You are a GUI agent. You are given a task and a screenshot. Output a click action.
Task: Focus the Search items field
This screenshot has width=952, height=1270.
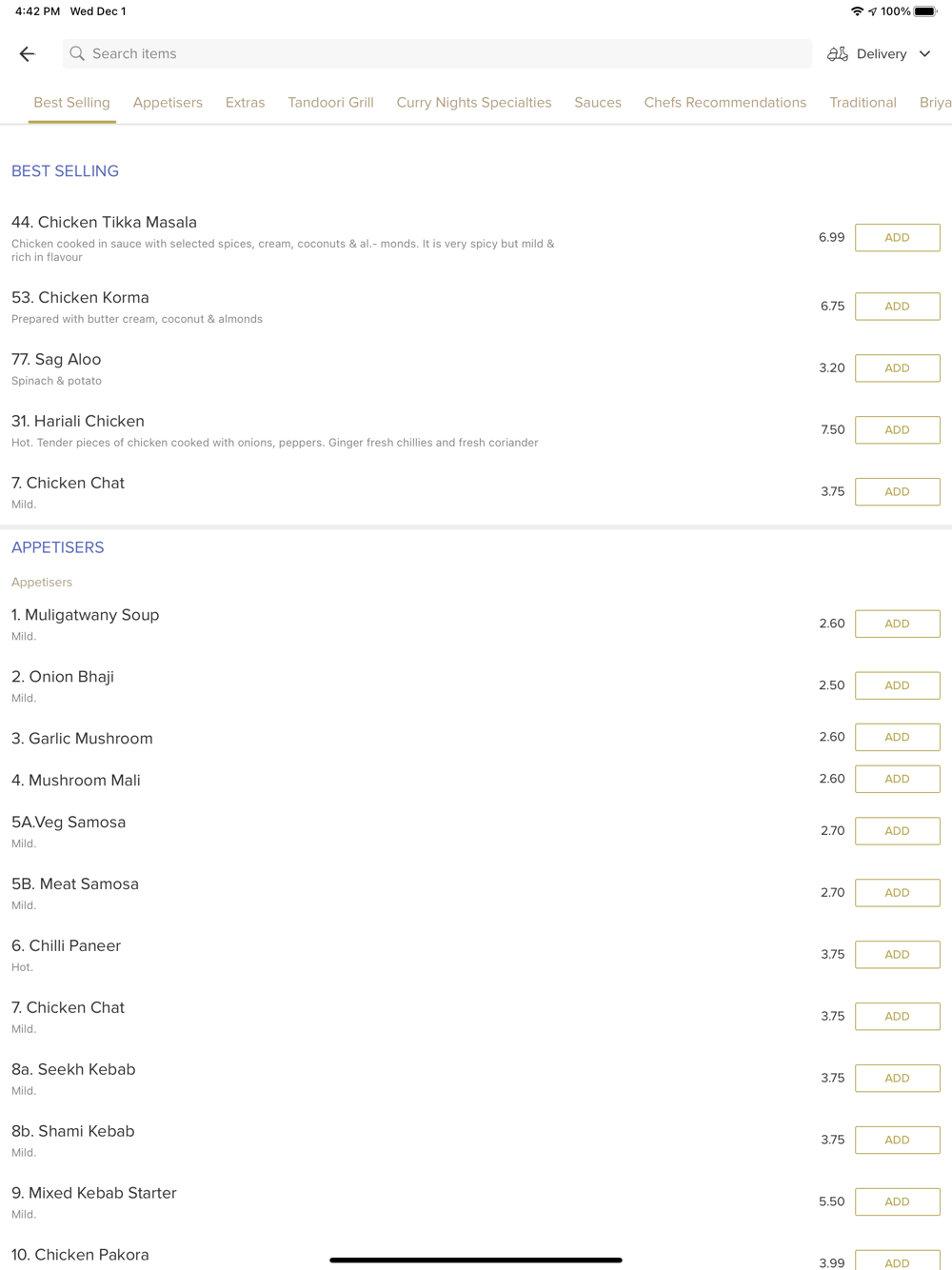(437, 54)
